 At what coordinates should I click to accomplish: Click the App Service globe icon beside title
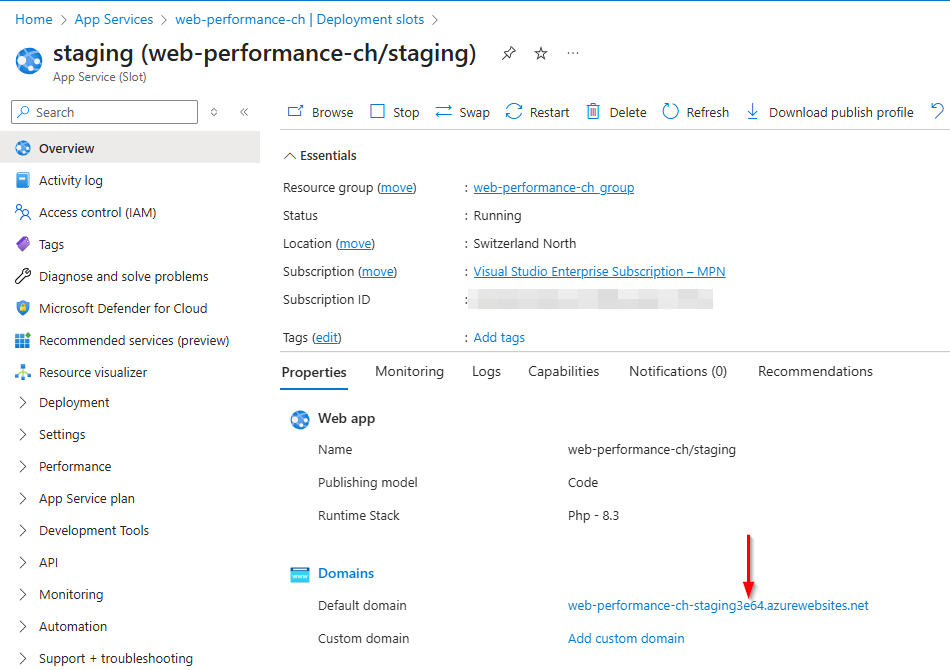pyautogui.click(x=29, y=61)
